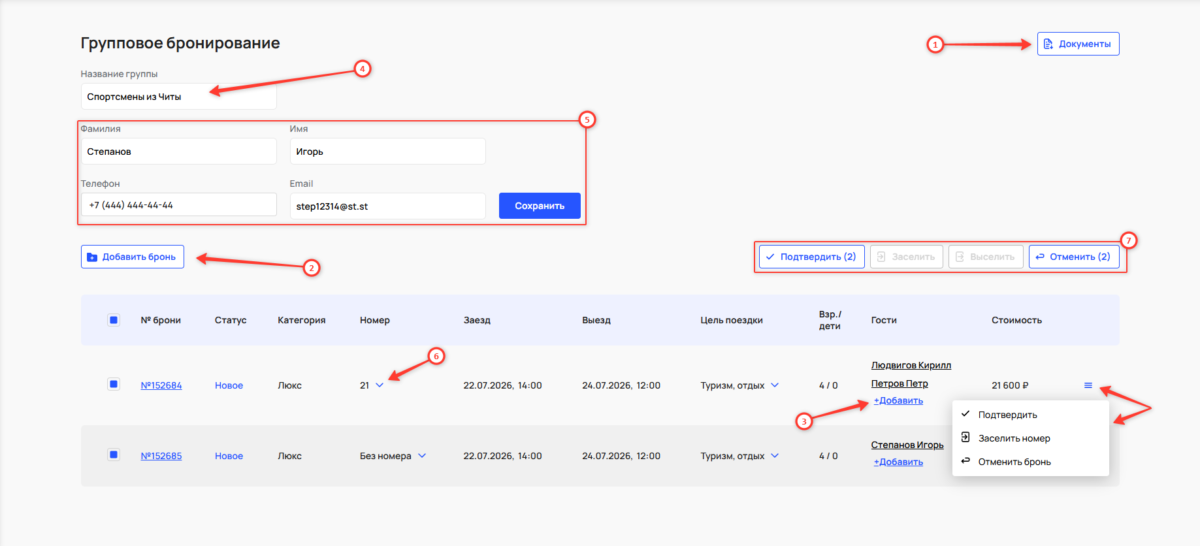Click the Стоимость column header
The image size is (1200, 546).
(x=1016, y=321)
